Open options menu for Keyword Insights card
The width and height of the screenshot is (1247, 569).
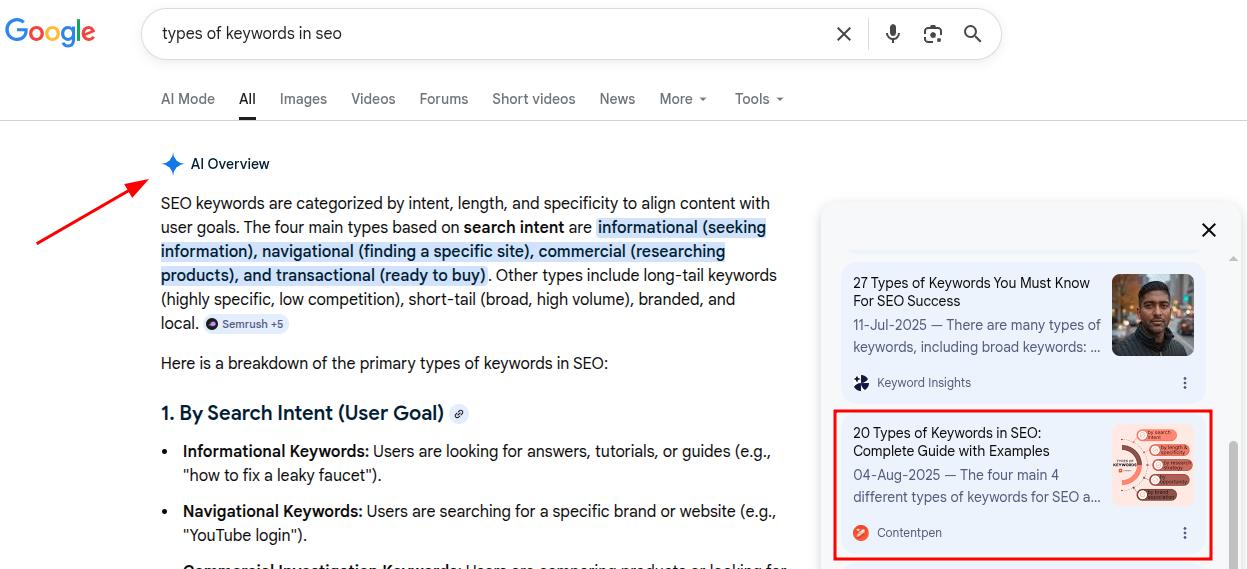point(1185,383)
